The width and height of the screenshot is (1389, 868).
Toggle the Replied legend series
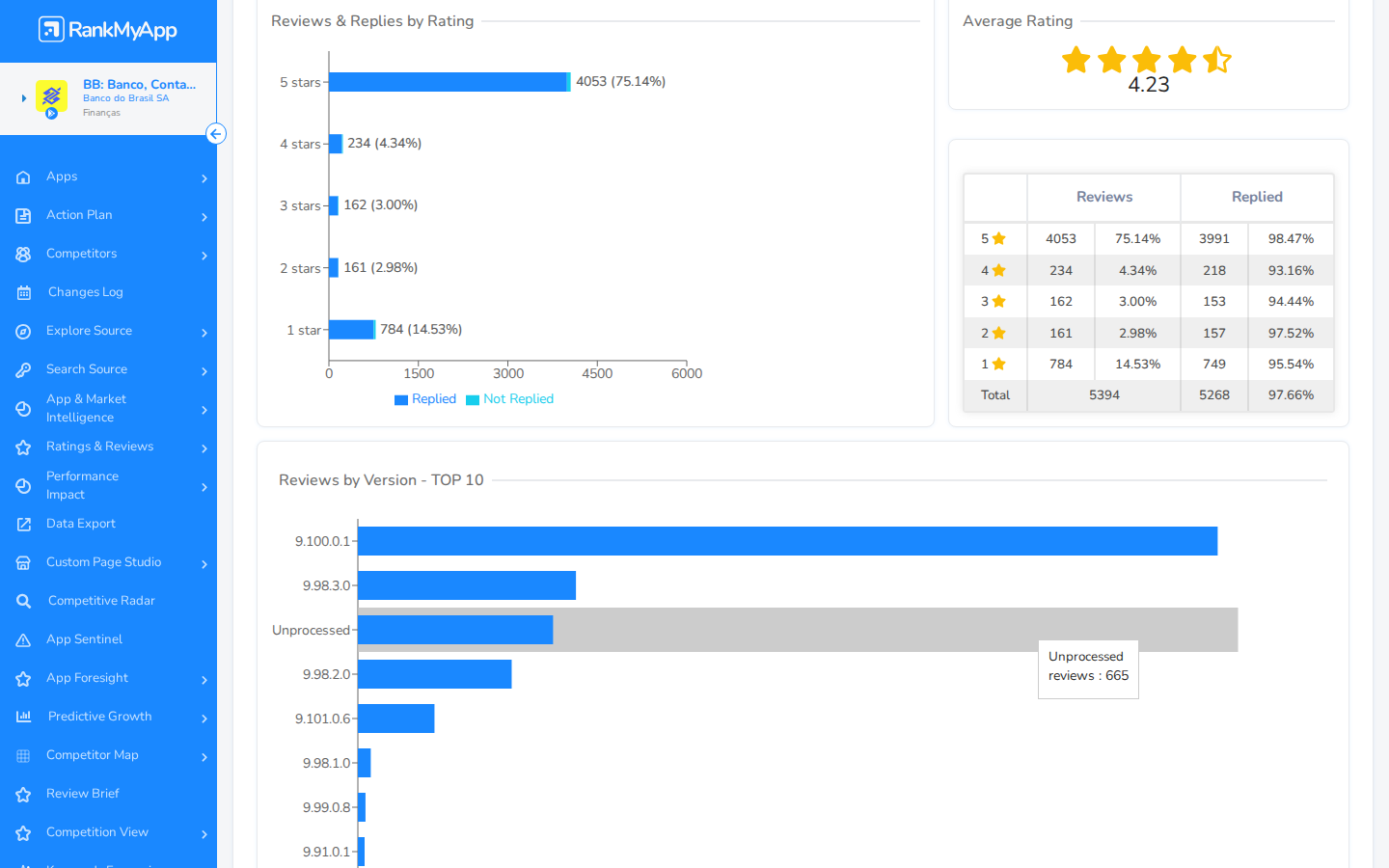tap(425, 399)
